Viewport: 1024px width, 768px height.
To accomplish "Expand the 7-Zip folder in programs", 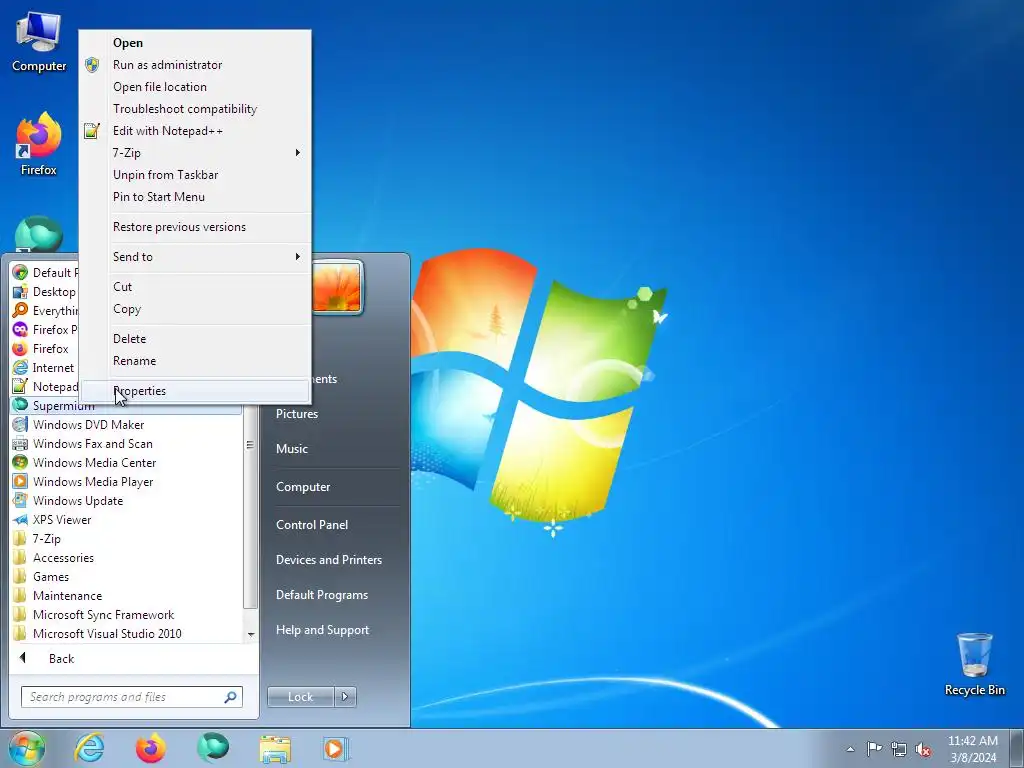I will click(127, 539).
